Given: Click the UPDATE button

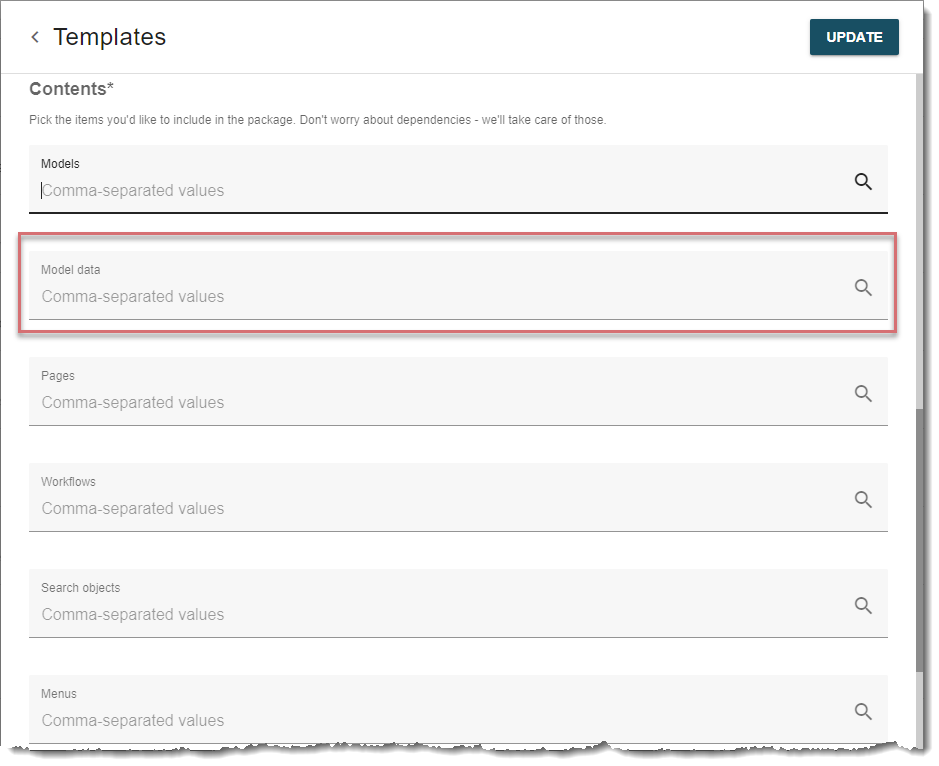Looking at the screenshot, I should [854, 37].
